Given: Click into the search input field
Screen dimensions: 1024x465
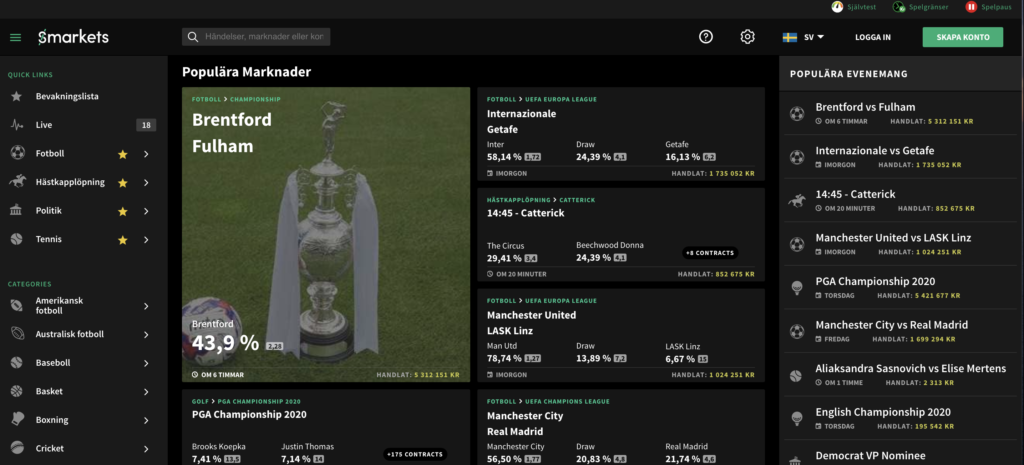Looking at the screenshot, I should pyautogui.click(x=264, y=37).
